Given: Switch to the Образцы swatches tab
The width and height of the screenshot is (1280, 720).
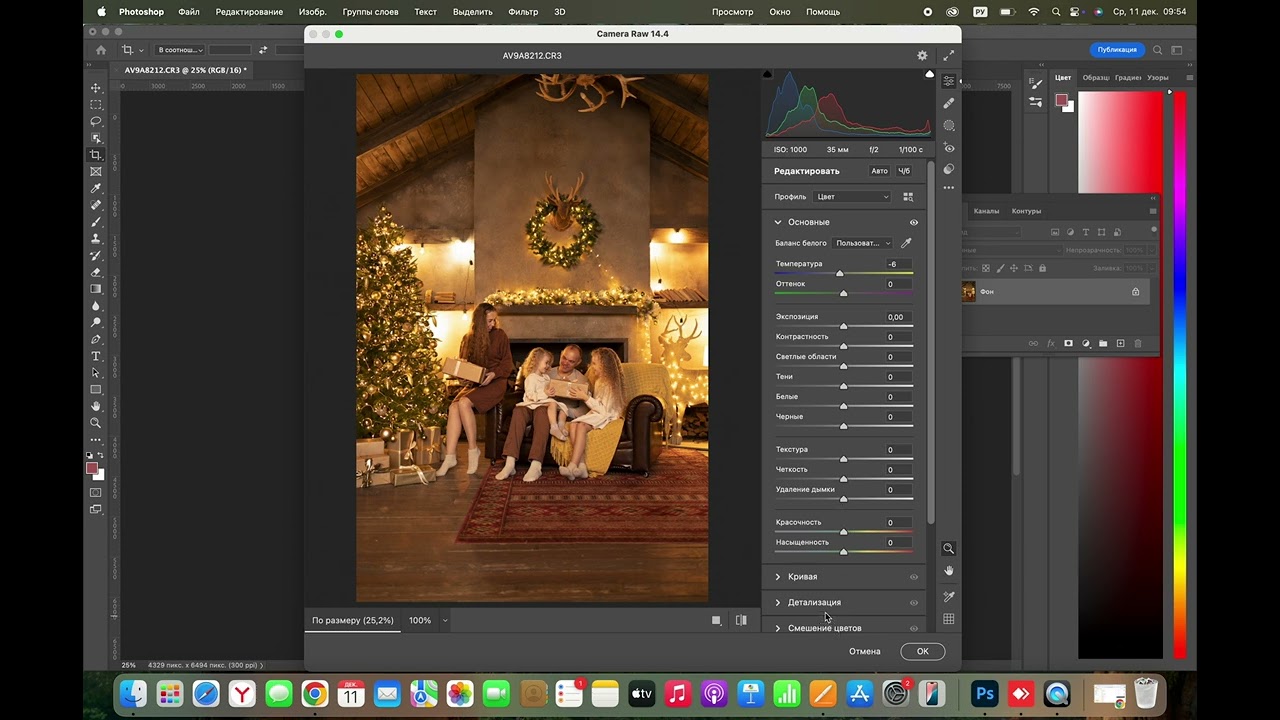Looking at the screenshot, I should click(x=1096, y=77).
